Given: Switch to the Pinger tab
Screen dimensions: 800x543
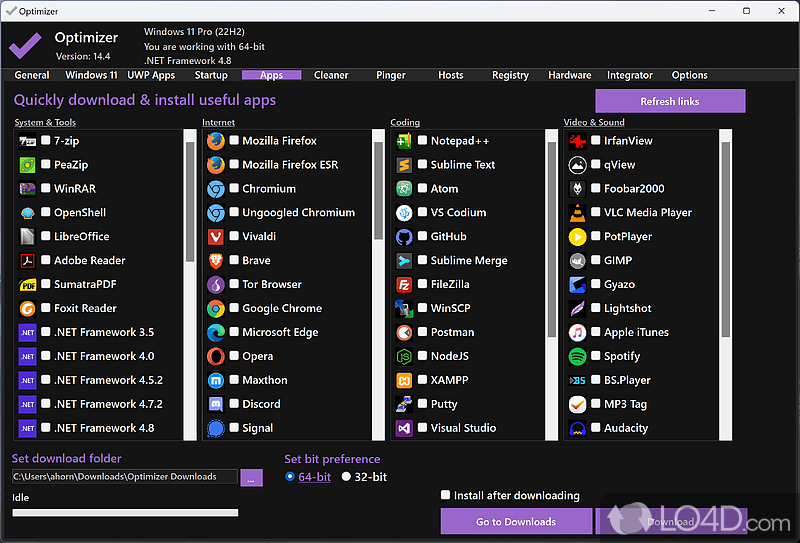Looking at the screenshot, I should pos(391,75).
